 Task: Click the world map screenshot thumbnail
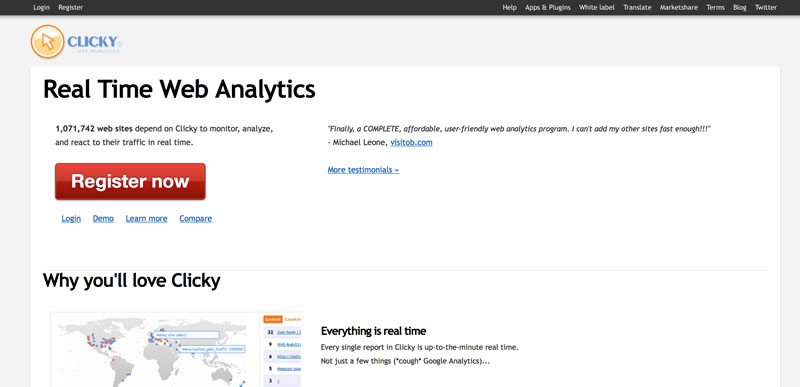[176, 350]
